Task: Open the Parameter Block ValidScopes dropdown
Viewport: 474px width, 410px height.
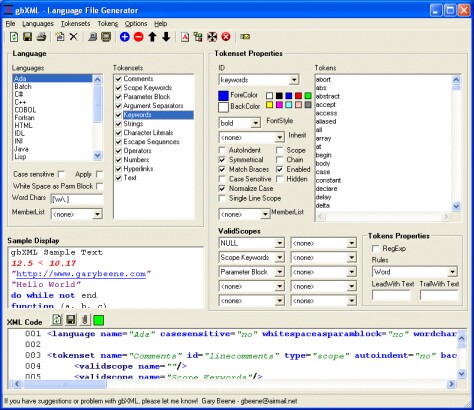Action: [x=280, y=272]
